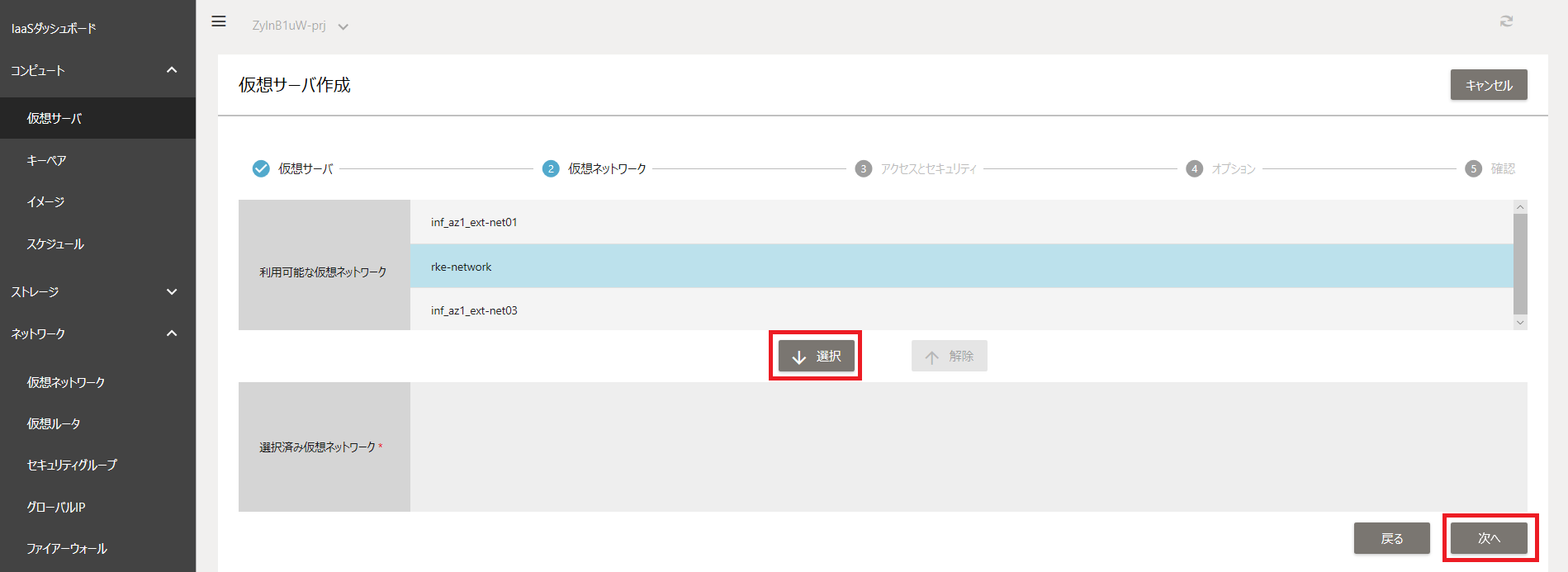Screen dimensions: 1568x572
Task: Select rke-network row in the list
Action: (x=962, y=266)
